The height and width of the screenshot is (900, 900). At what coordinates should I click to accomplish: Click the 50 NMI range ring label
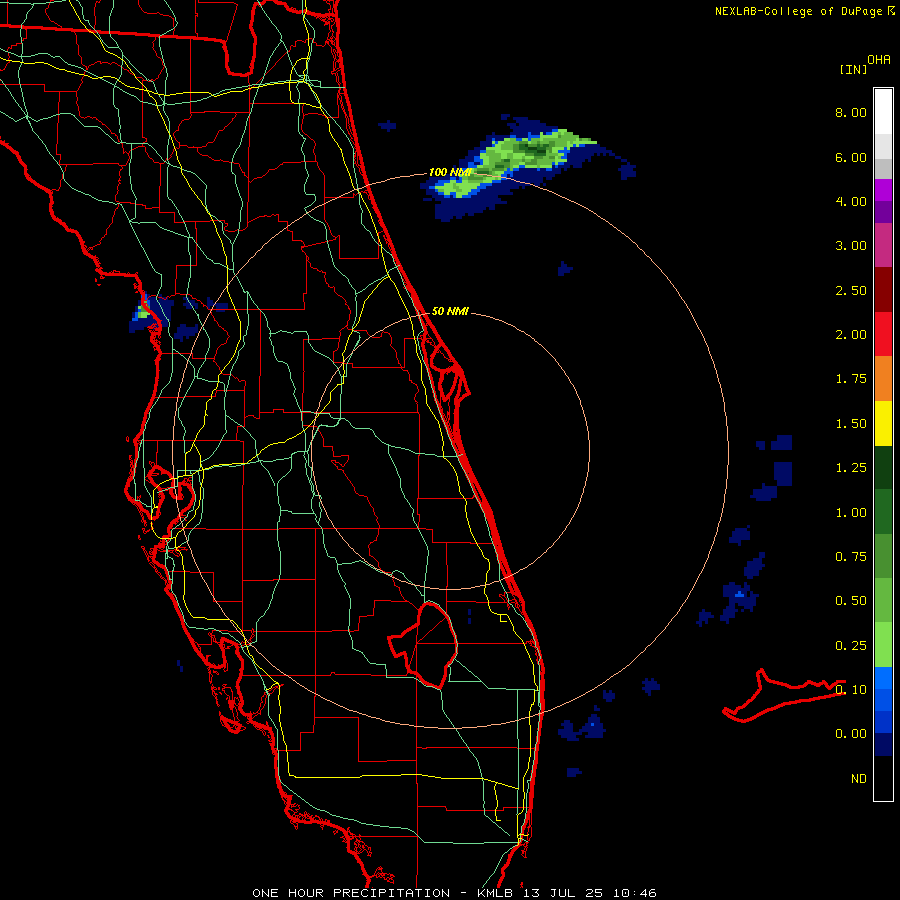pos(450,311)
